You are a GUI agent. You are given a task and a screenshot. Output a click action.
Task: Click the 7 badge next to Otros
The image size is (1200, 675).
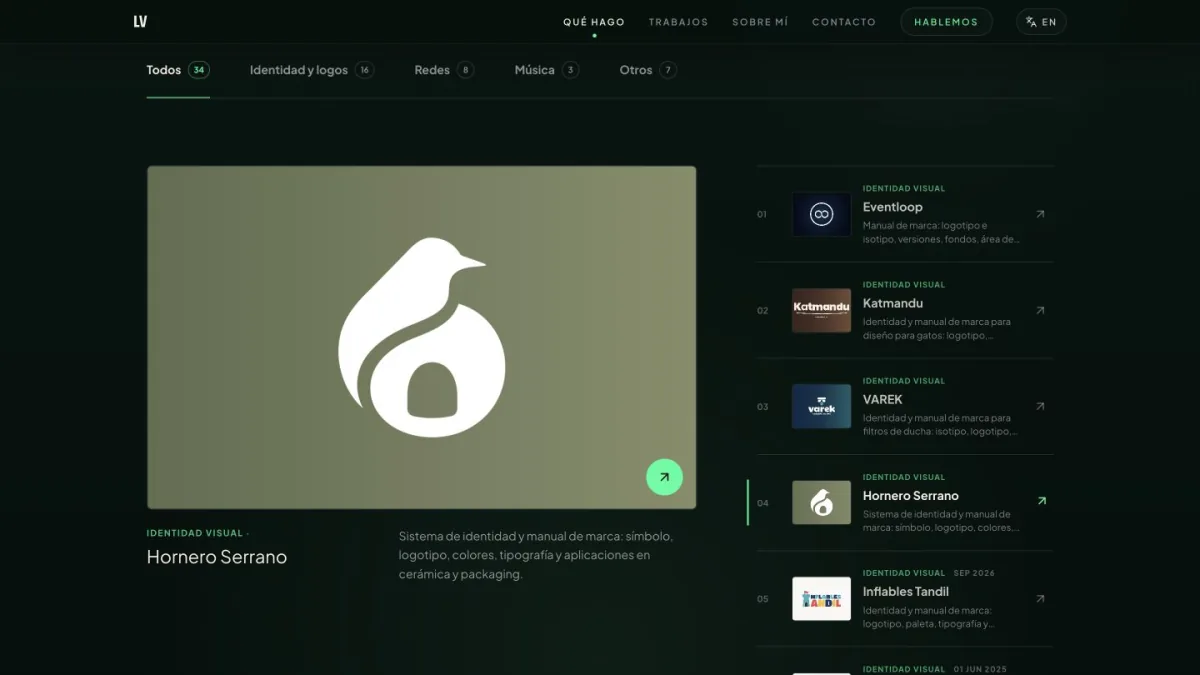click(x=668, y=70)
